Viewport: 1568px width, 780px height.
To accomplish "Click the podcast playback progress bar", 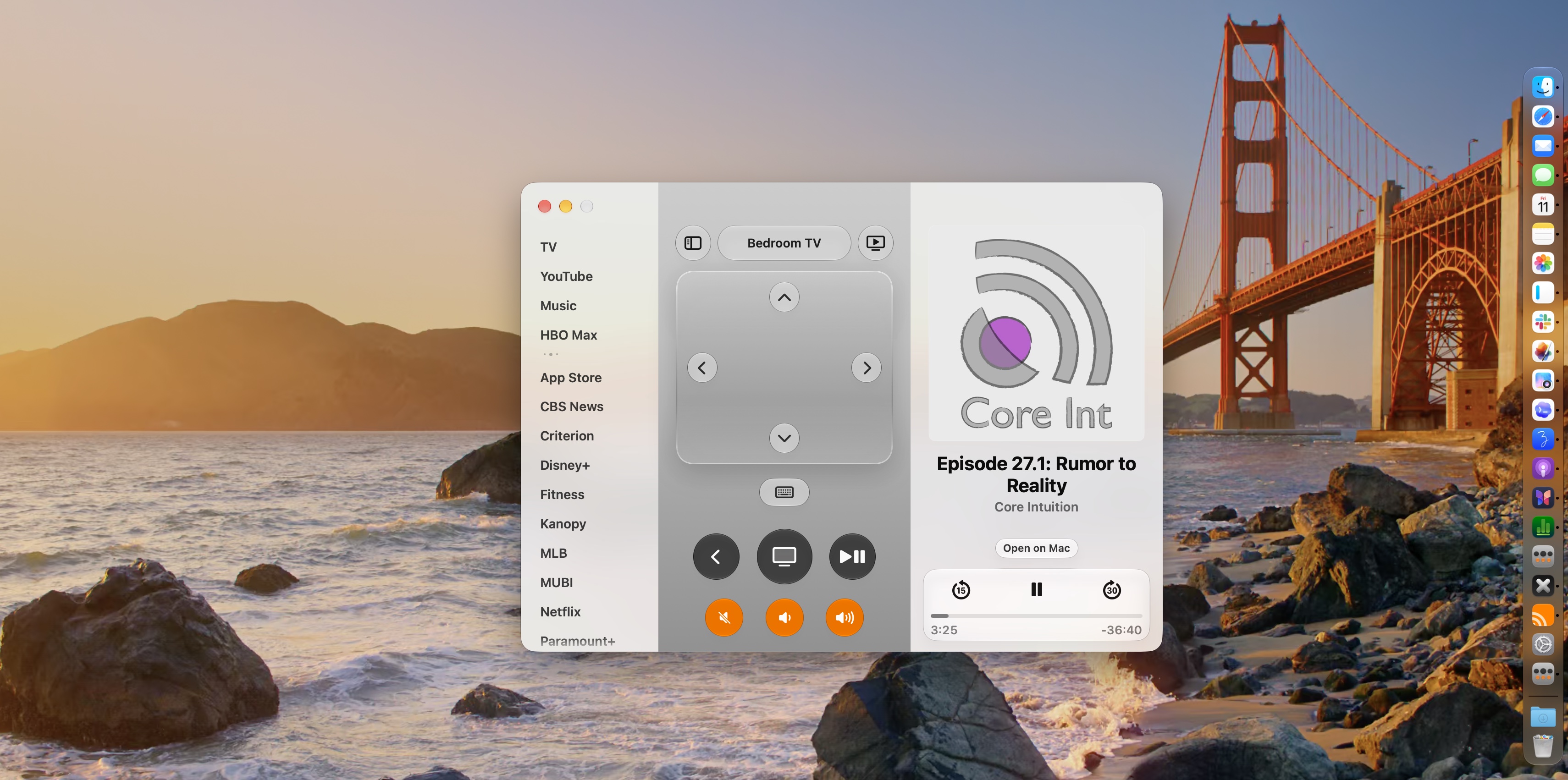I will (x=1036, y=616).
